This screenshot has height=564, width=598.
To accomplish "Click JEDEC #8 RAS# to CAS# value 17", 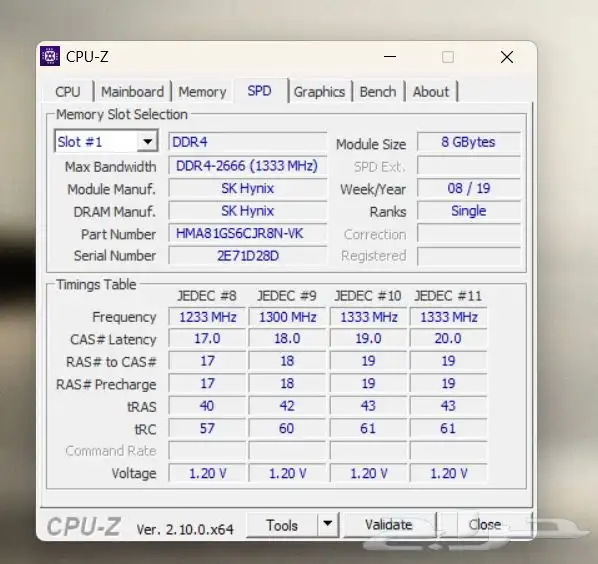I will 207,361.
